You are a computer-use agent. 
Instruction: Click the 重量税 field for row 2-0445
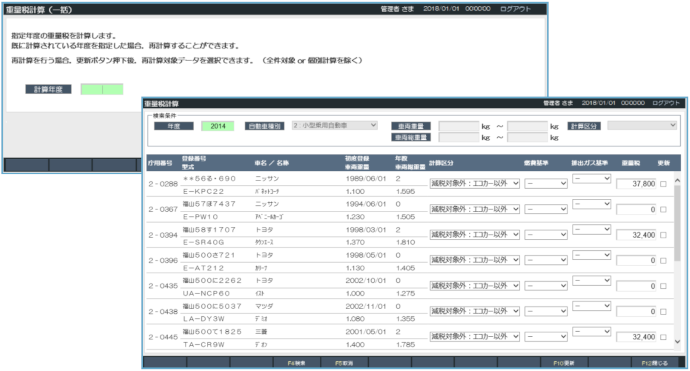tap(636, 337)
